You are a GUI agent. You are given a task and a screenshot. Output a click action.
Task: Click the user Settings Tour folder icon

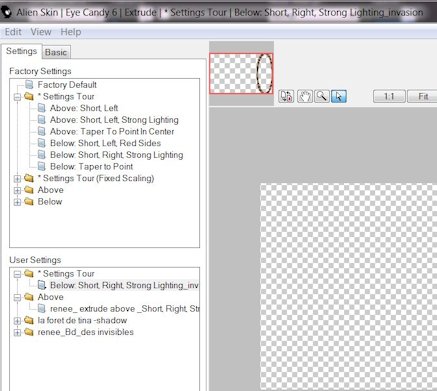29,273
